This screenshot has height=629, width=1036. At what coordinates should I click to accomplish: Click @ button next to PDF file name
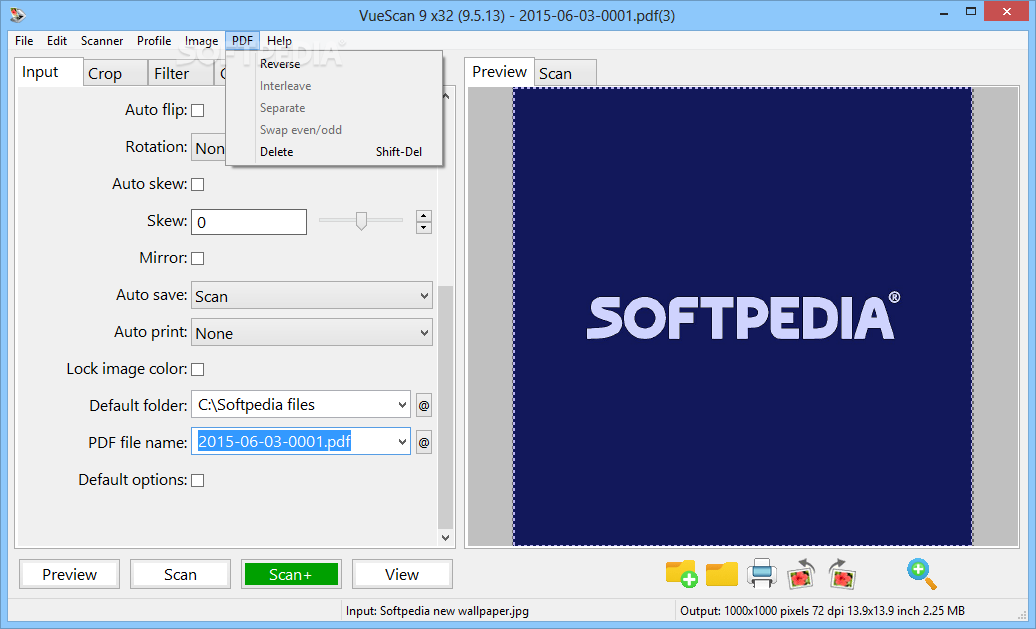click(424, 442)
